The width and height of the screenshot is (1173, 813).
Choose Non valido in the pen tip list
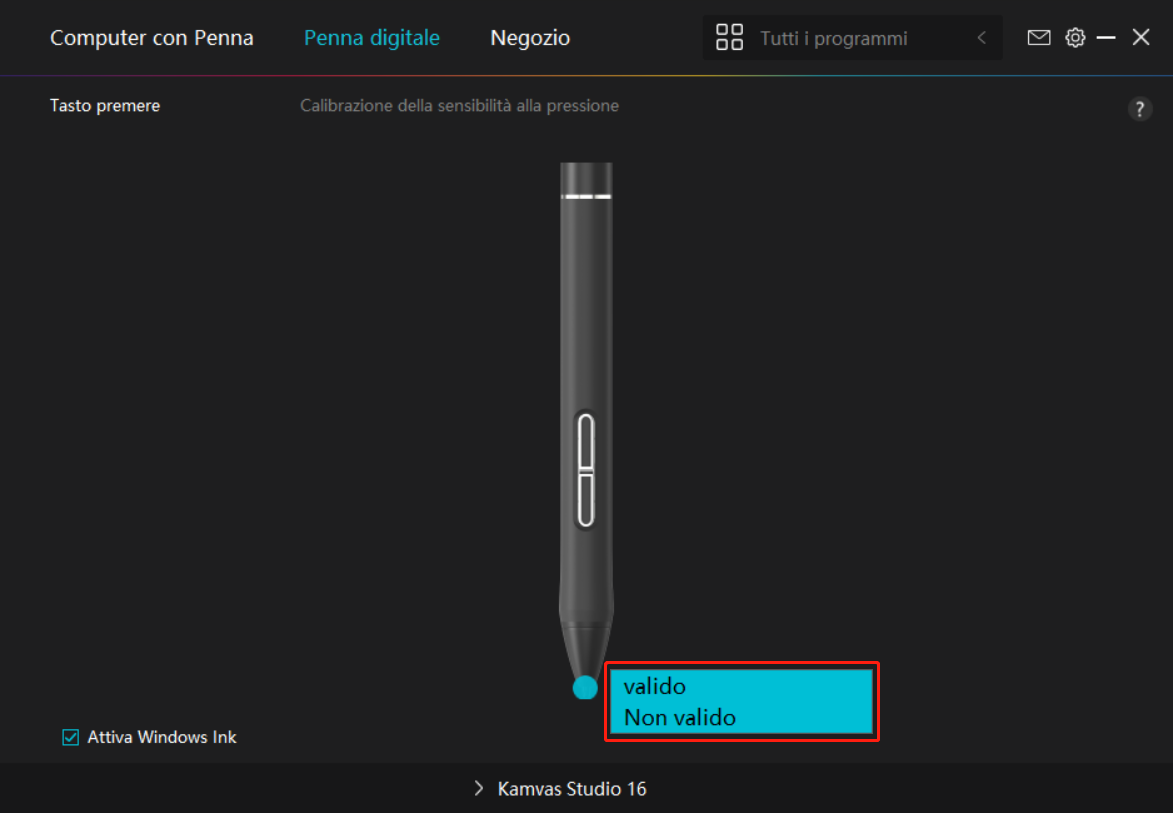(x=680, y=717)
